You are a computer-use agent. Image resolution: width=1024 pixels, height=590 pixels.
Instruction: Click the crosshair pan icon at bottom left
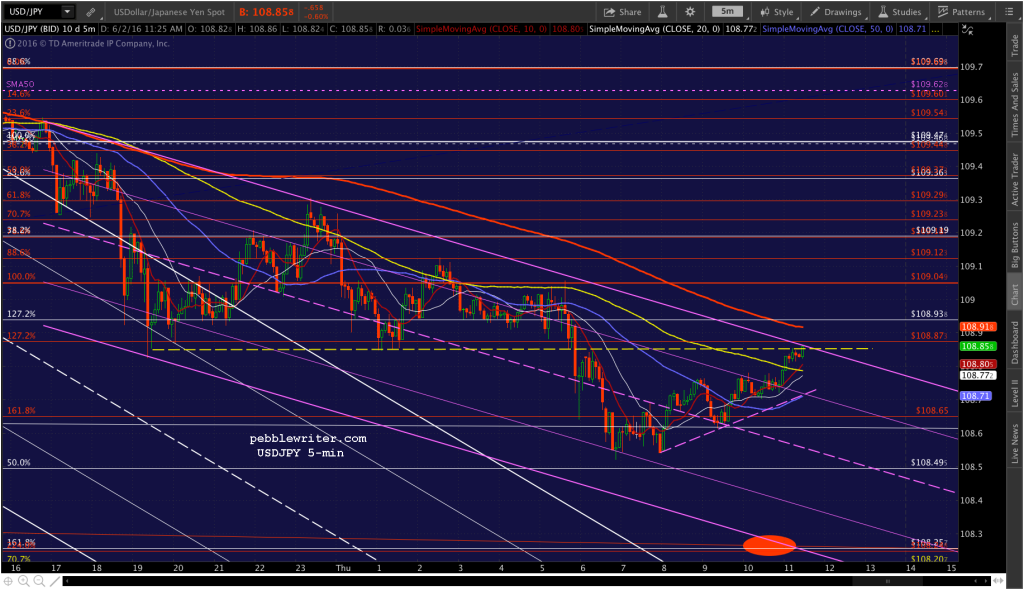tap(8, 581)
